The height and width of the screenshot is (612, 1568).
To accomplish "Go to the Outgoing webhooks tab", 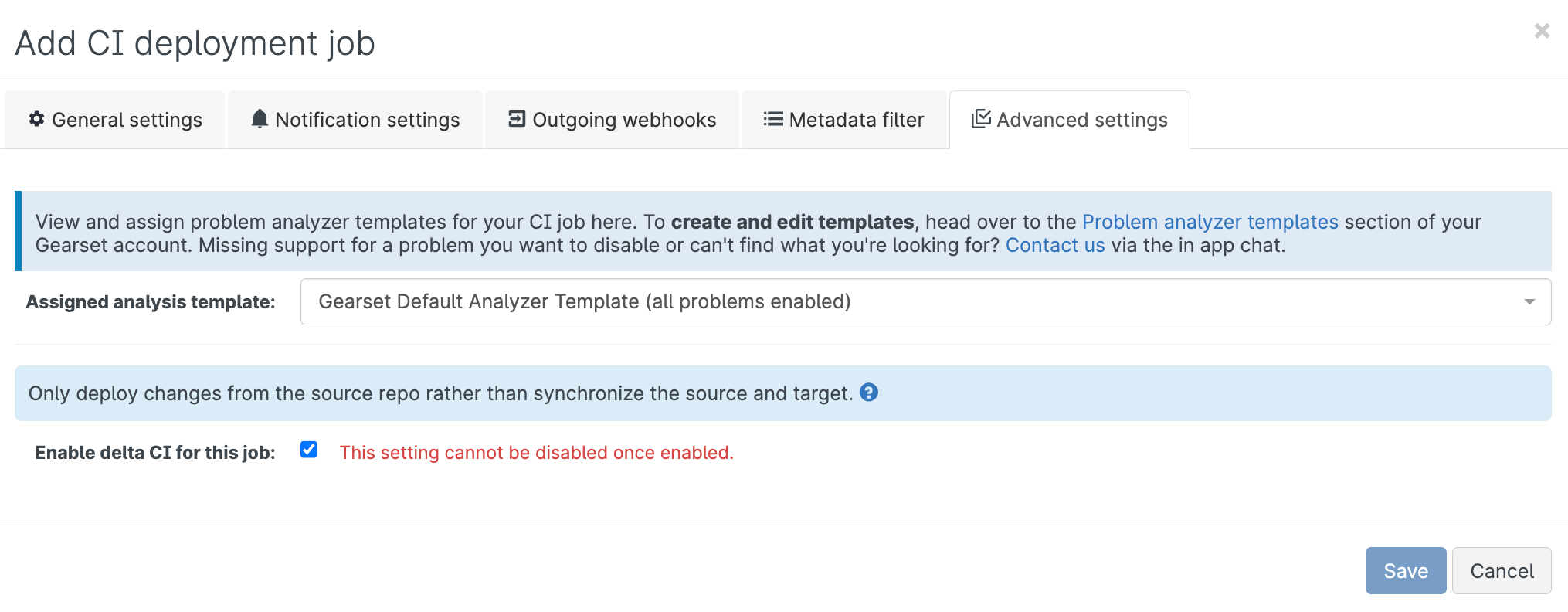I will coord(624,120).
